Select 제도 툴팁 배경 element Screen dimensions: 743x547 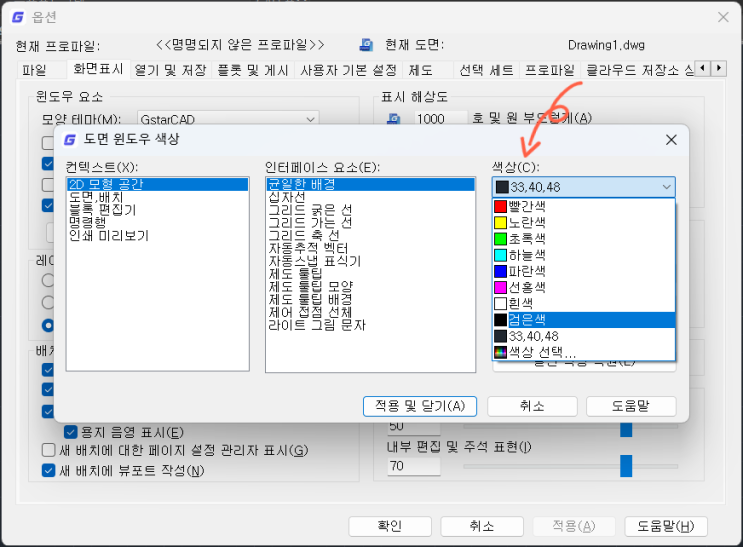pyautogui.click(x=370, y=300)
